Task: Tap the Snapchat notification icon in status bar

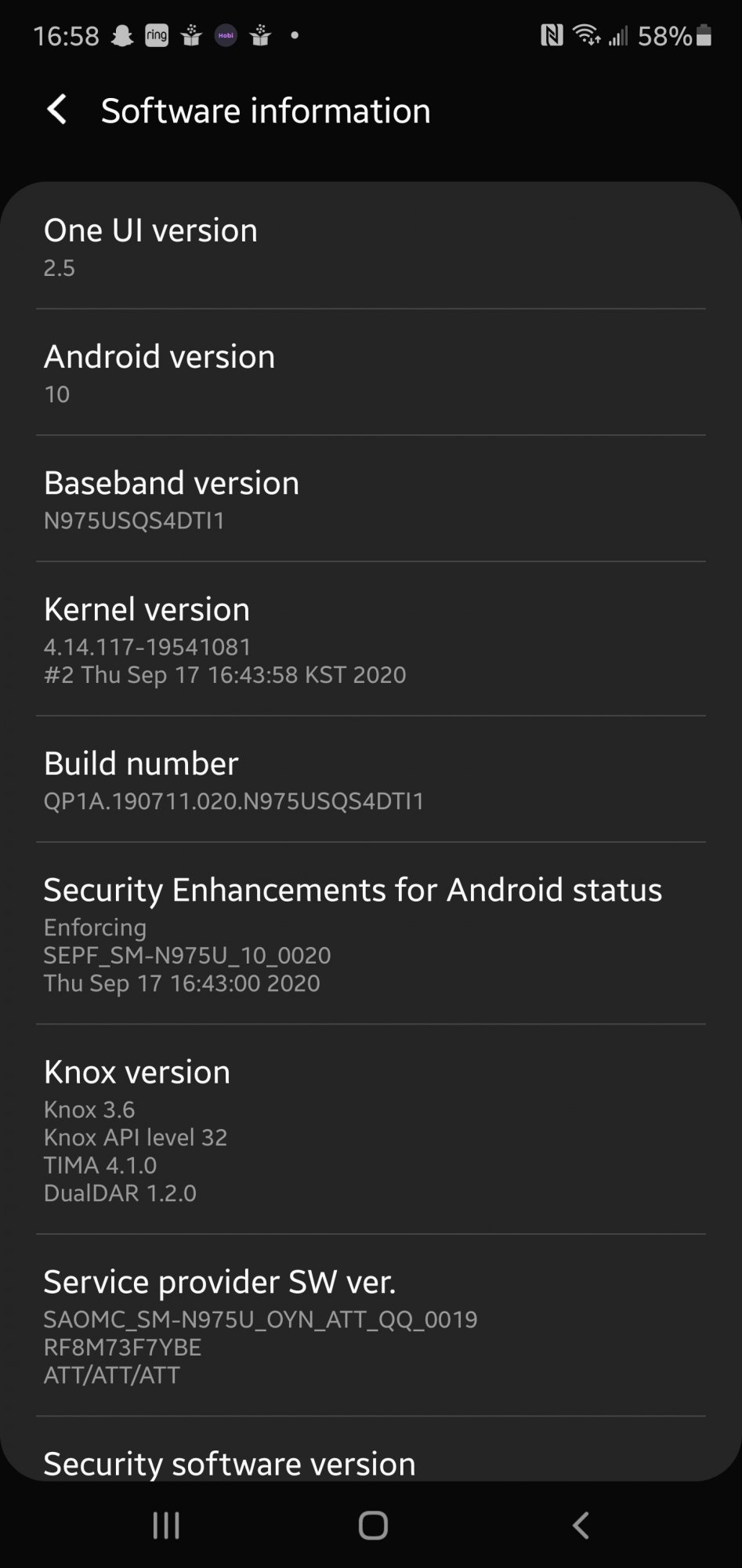Action: [122, 36]
